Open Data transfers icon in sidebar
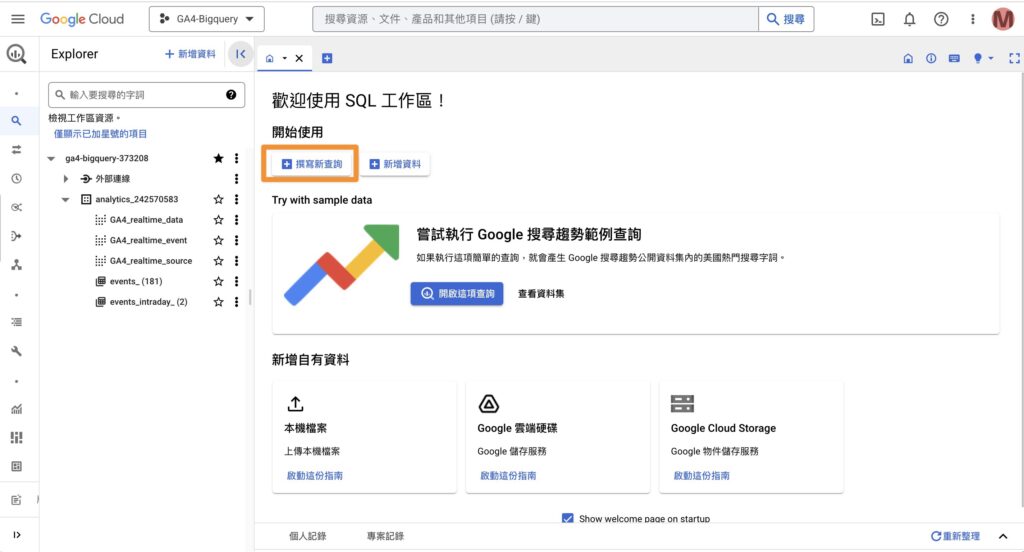Screen dimensions: 1024x552 pos(16,150)
